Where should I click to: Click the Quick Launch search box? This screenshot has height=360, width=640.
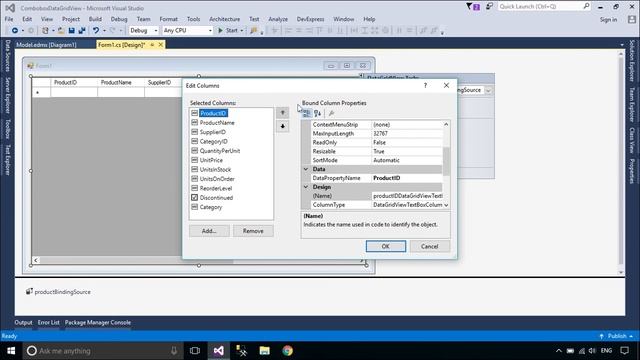[544, 7]
